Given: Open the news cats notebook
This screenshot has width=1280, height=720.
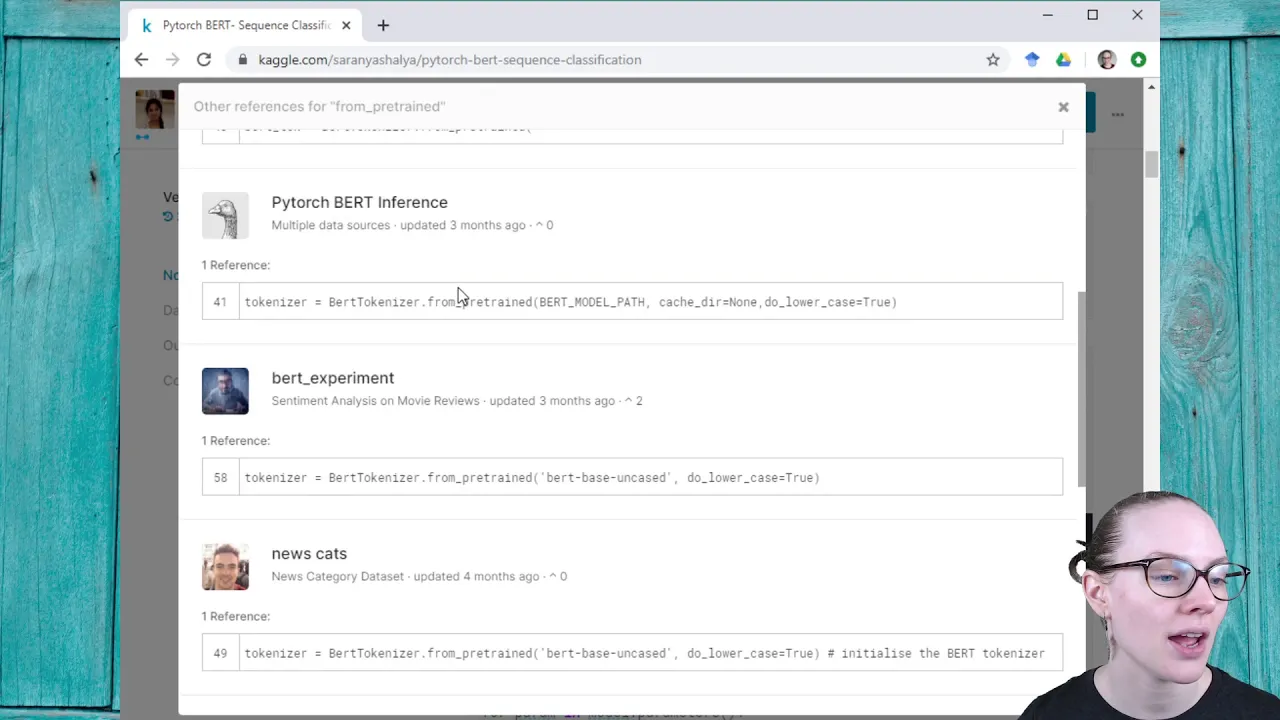Looking at the screenshot, I should pyautogui.click(x=309, y=554).
